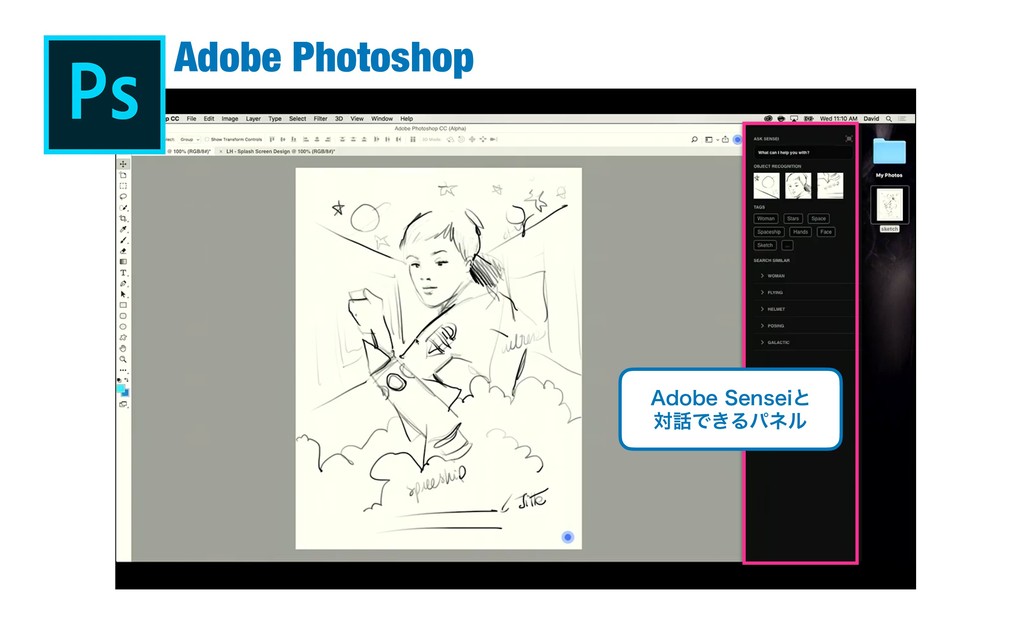Screen dimensions: 1024x640
Task: Enable Show Transform Controls checkbox
Action: [x=207, y=139]
